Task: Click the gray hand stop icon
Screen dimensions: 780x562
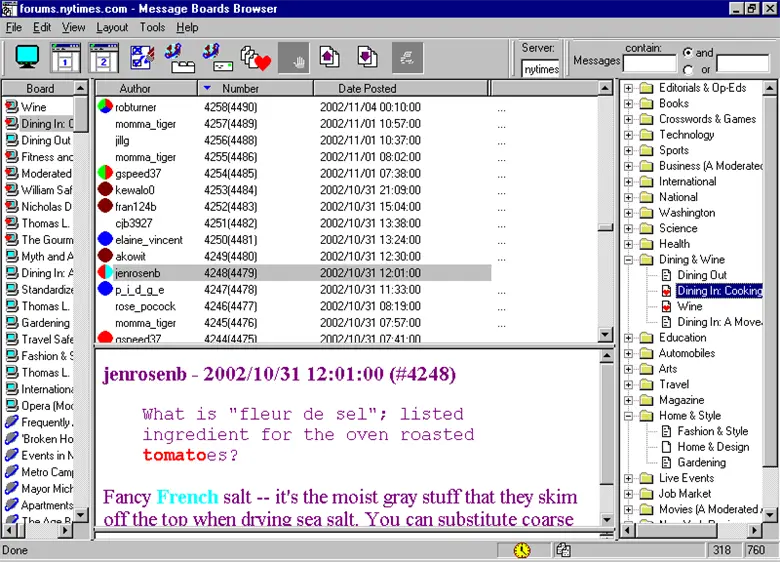Action: 293,58
